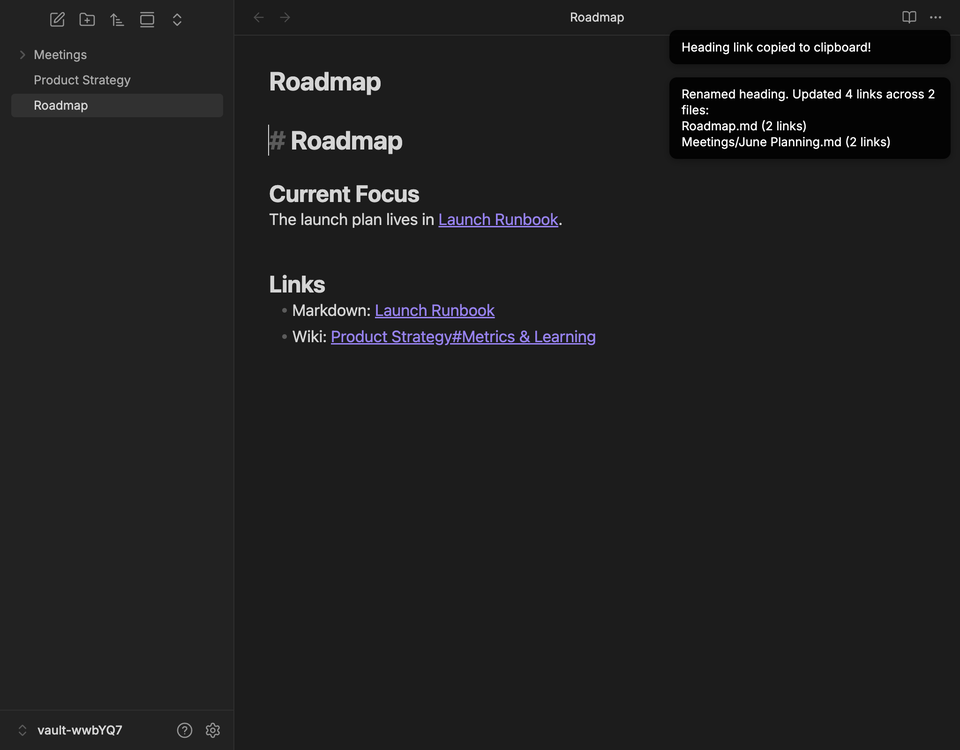960x750 pixels.
Task: Dismiss 'Heading link copied to clipboard' notice
Action: tap(809, 47)
